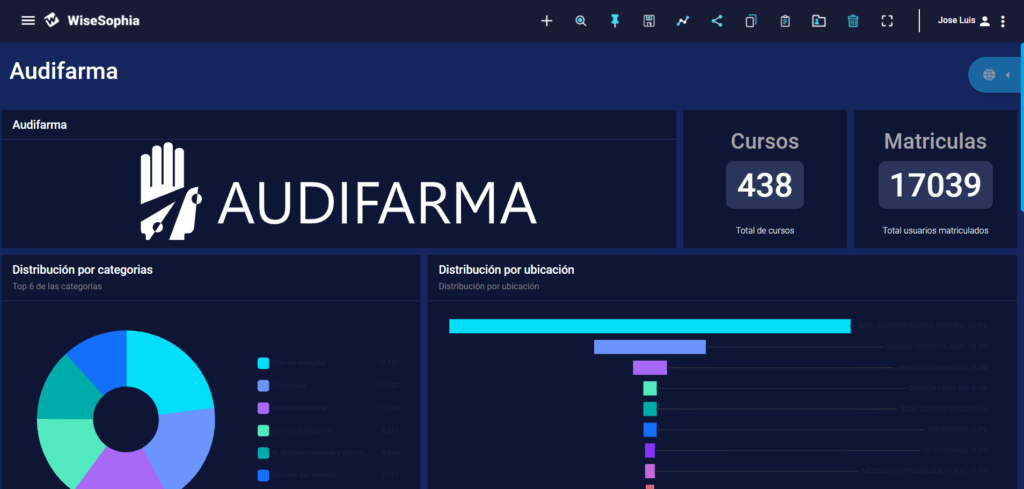The height and width of the screenshot is (489, 1024).
Task: Expand the side panel arrow
Action: (1008, 75)
